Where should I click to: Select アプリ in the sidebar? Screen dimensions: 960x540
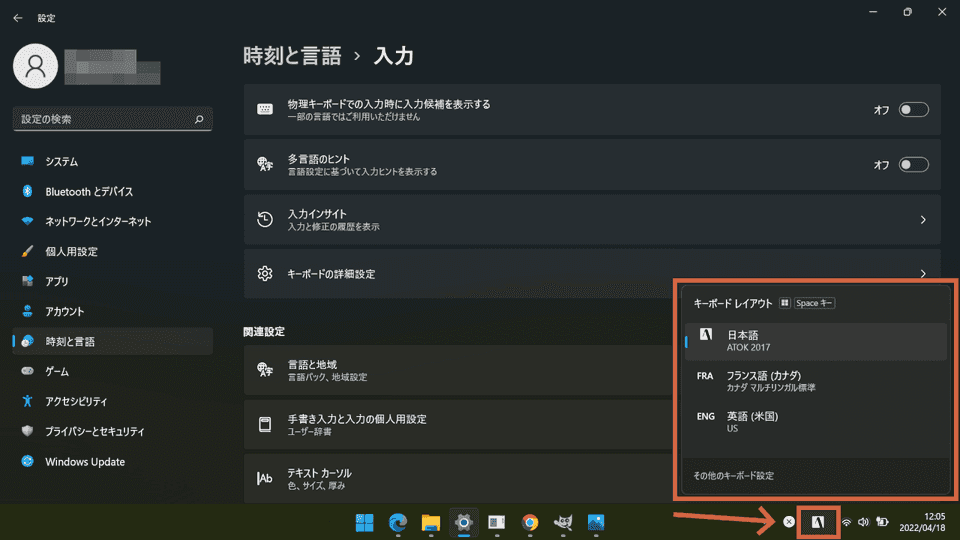click(x=113, y=282)
